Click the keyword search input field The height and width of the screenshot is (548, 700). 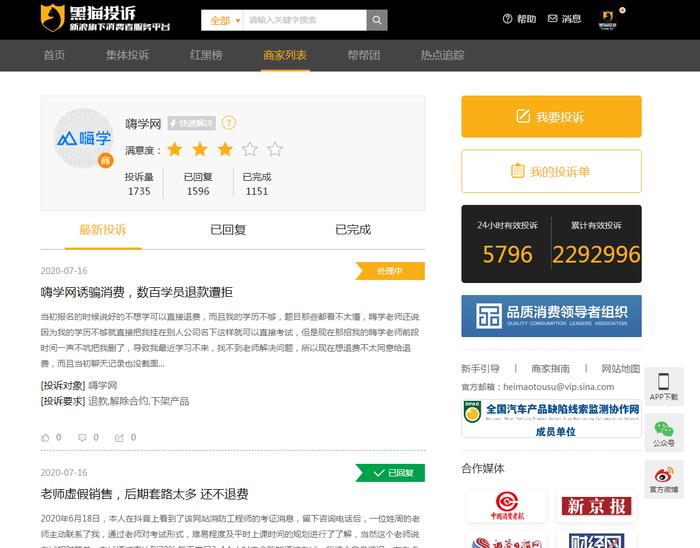305,20
